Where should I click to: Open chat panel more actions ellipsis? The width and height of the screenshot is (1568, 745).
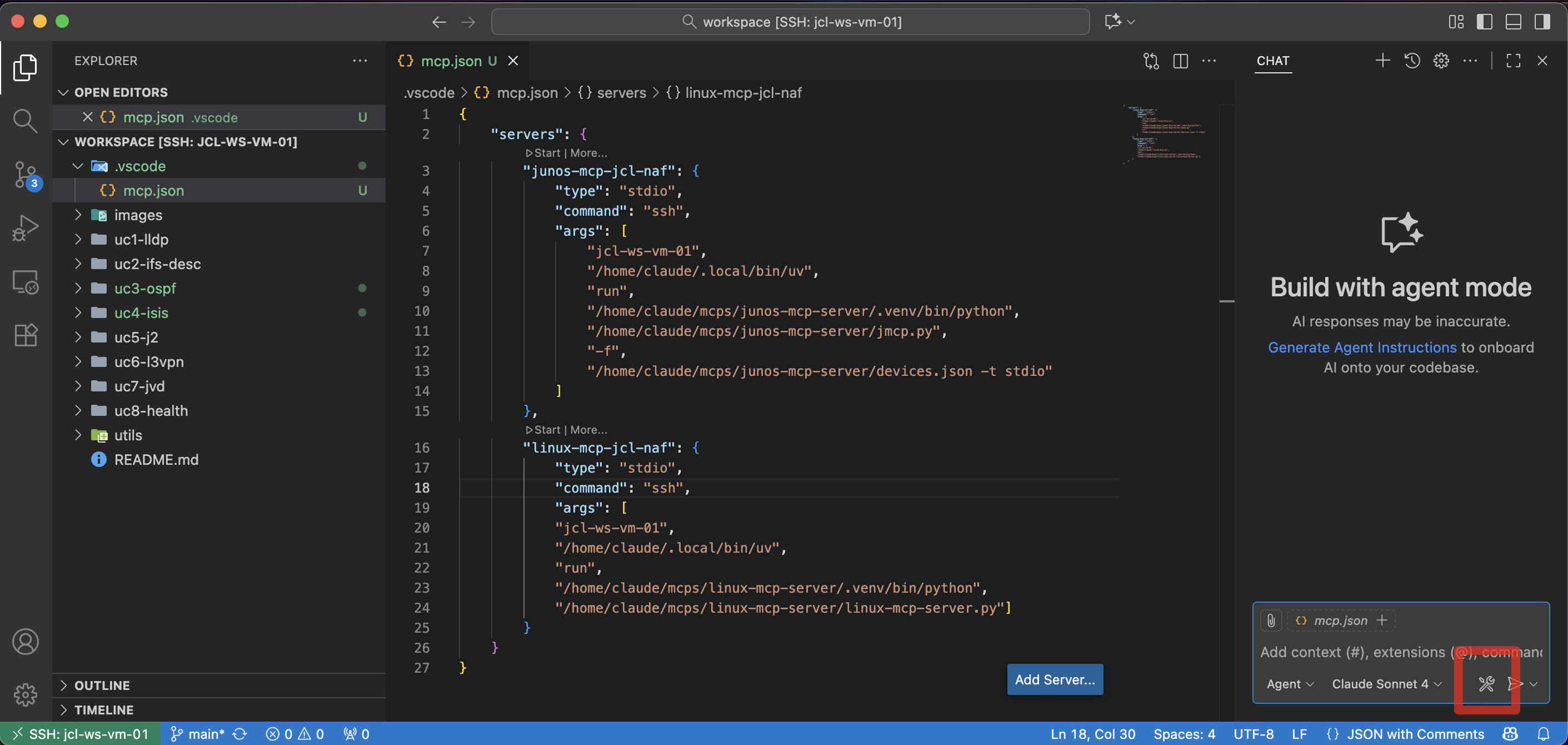pyautogui.click(x=1470, y=60)
